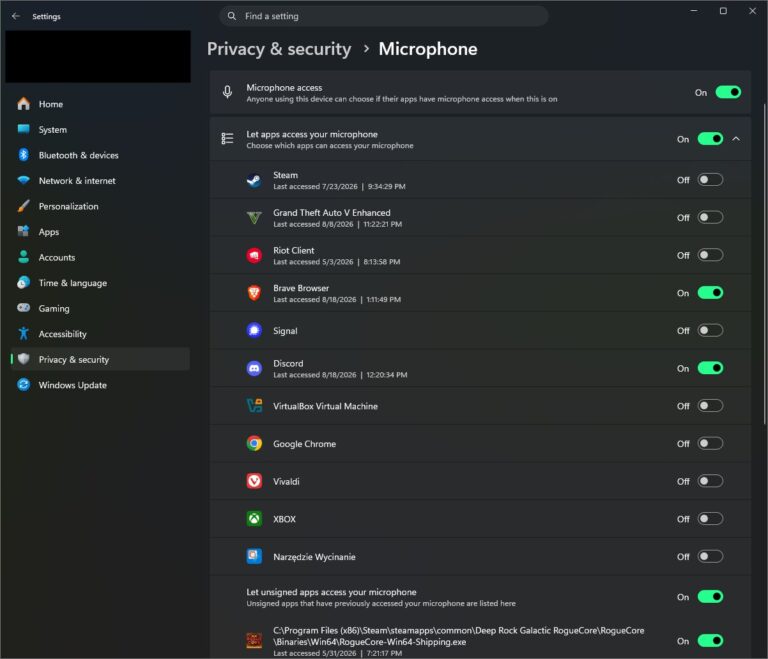Click the Network wifi icon
The image size is (768, 659).
point(24,180)
